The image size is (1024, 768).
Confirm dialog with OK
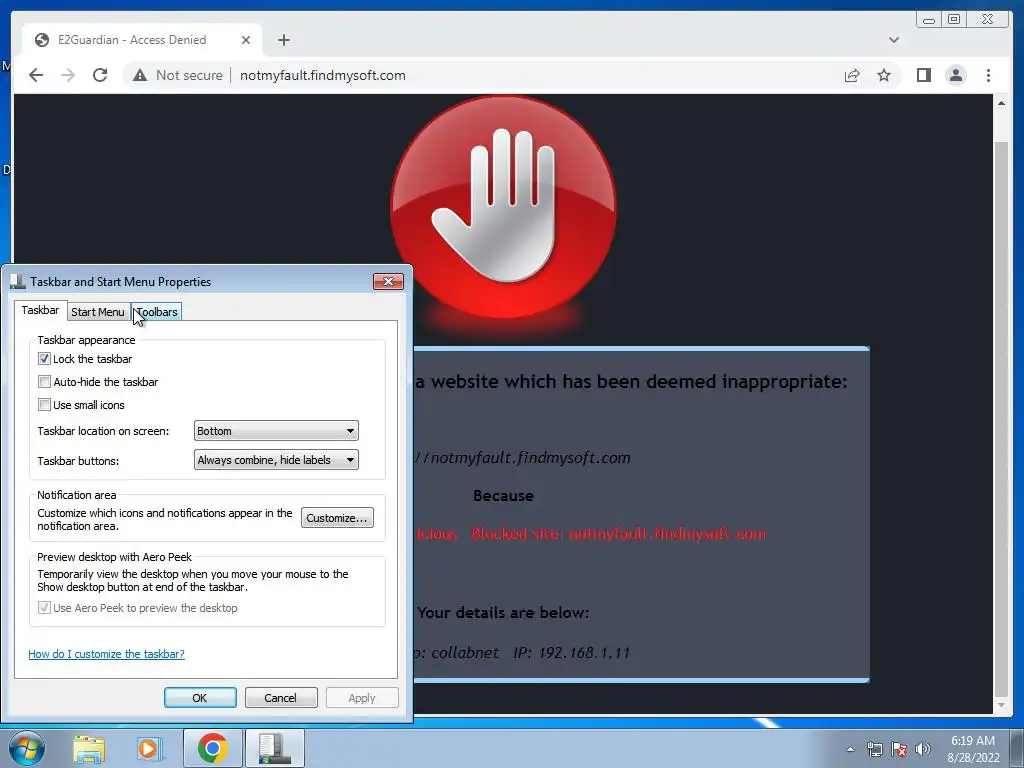click(x=200, y=697)
